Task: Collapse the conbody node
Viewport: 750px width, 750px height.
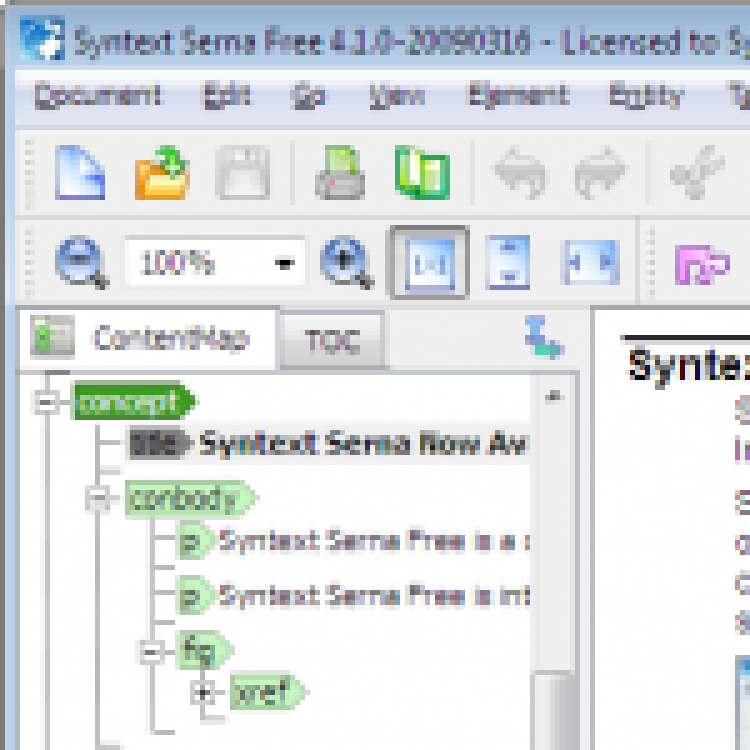Action: (x=98, y=498)
